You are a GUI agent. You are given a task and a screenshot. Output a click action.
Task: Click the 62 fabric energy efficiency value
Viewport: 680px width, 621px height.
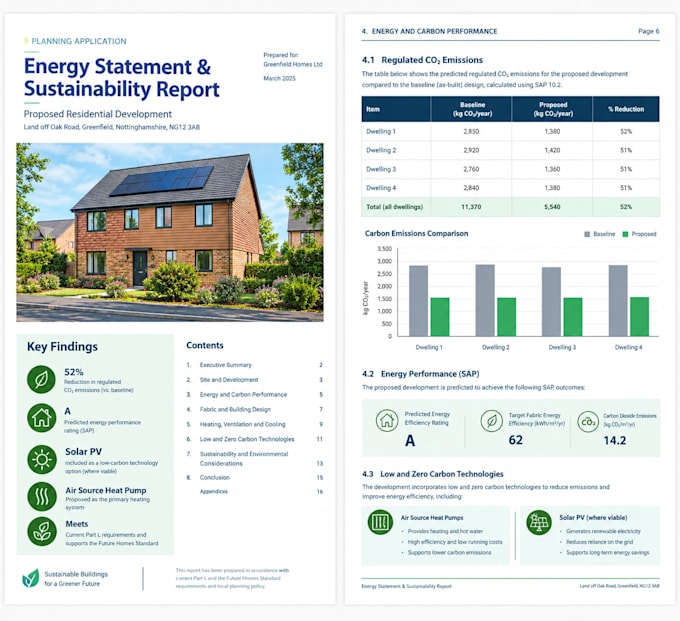click(516, 440)
